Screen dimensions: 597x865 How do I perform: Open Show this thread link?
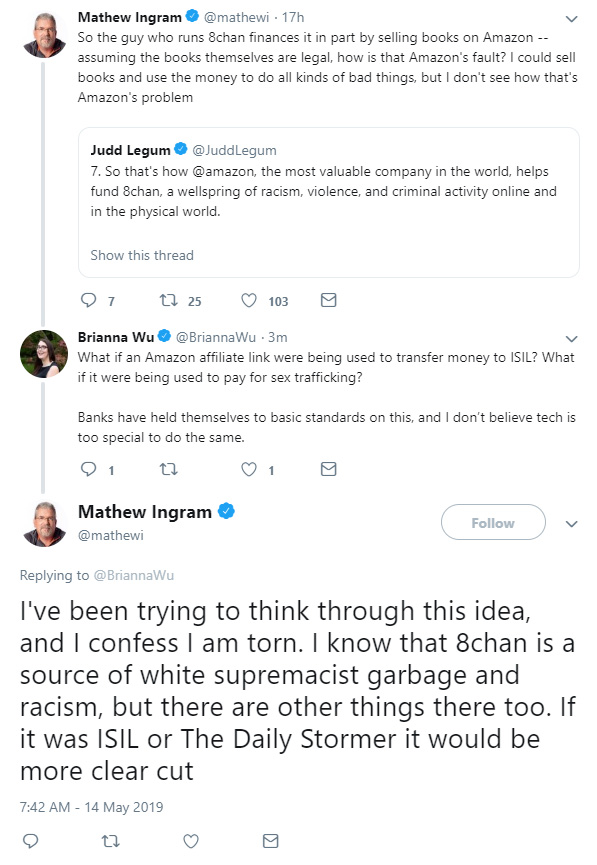tap(142, 255)
